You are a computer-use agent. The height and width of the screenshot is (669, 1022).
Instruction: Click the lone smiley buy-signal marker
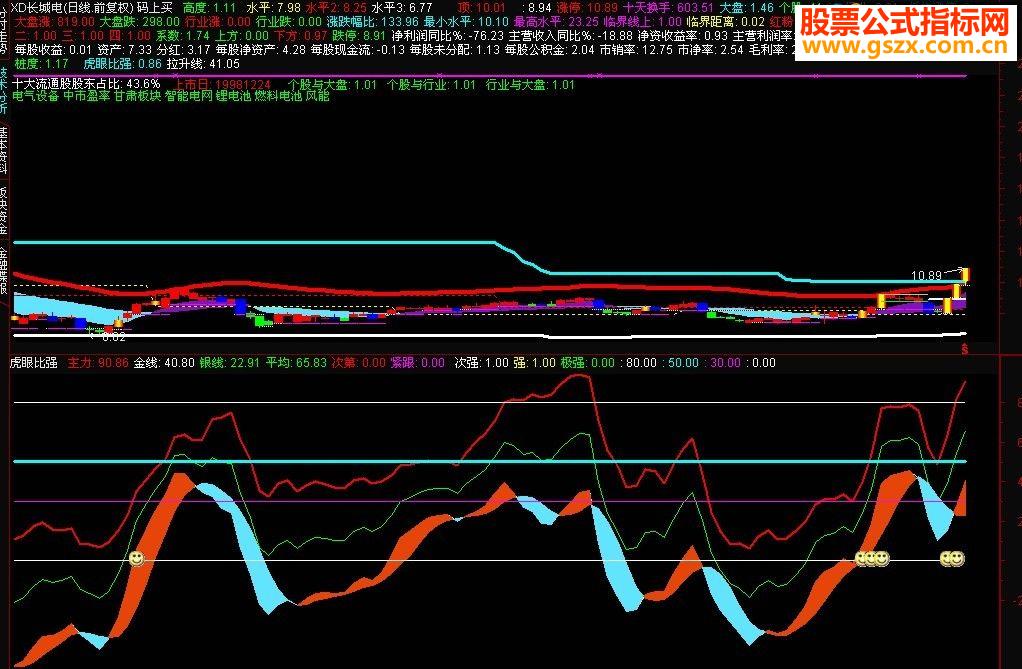136,559
